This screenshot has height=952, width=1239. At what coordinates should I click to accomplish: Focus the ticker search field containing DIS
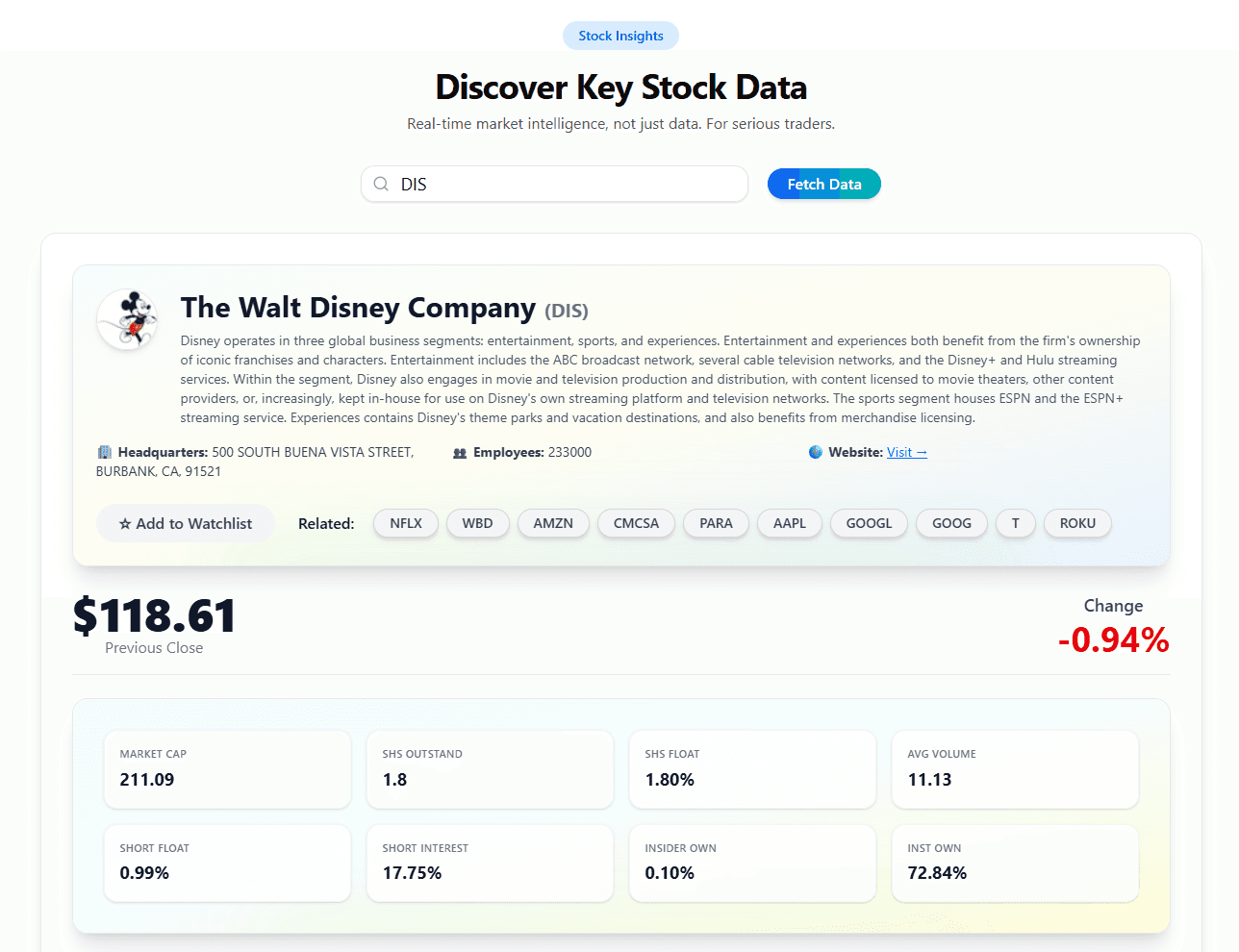click(568, 184)
